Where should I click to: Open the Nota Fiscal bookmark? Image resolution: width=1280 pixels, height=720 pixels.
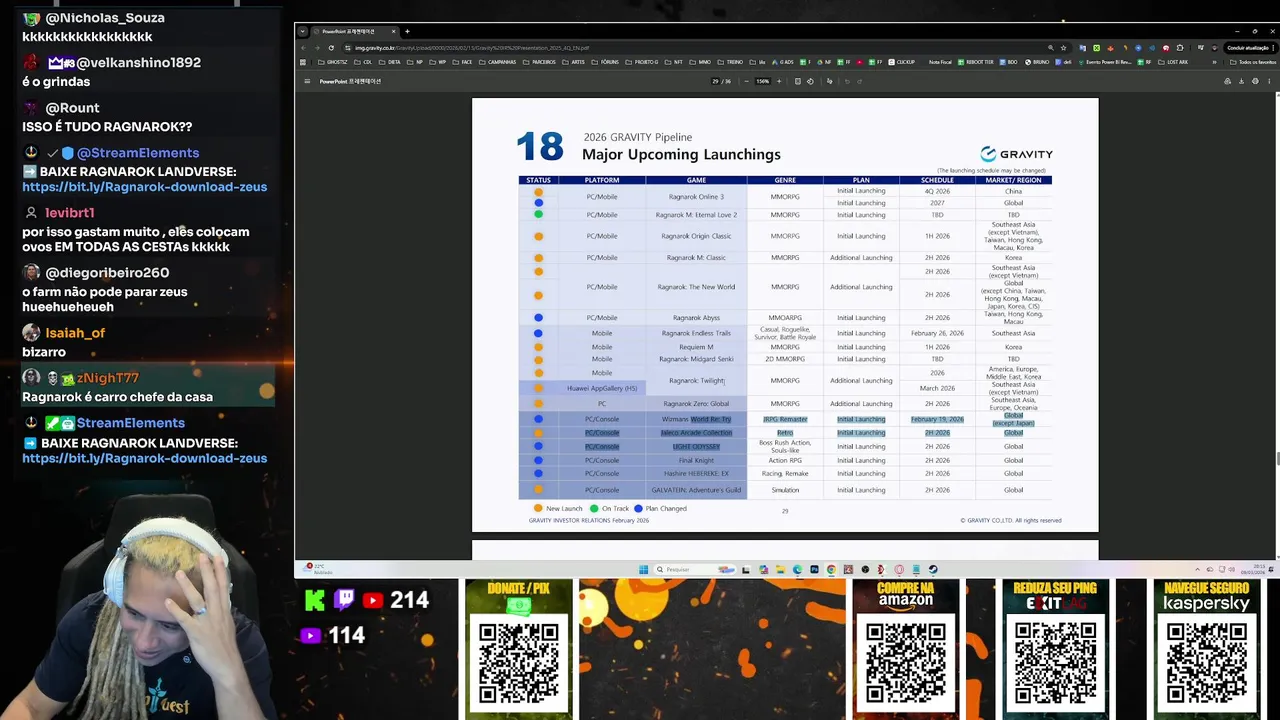coord(940,62)
